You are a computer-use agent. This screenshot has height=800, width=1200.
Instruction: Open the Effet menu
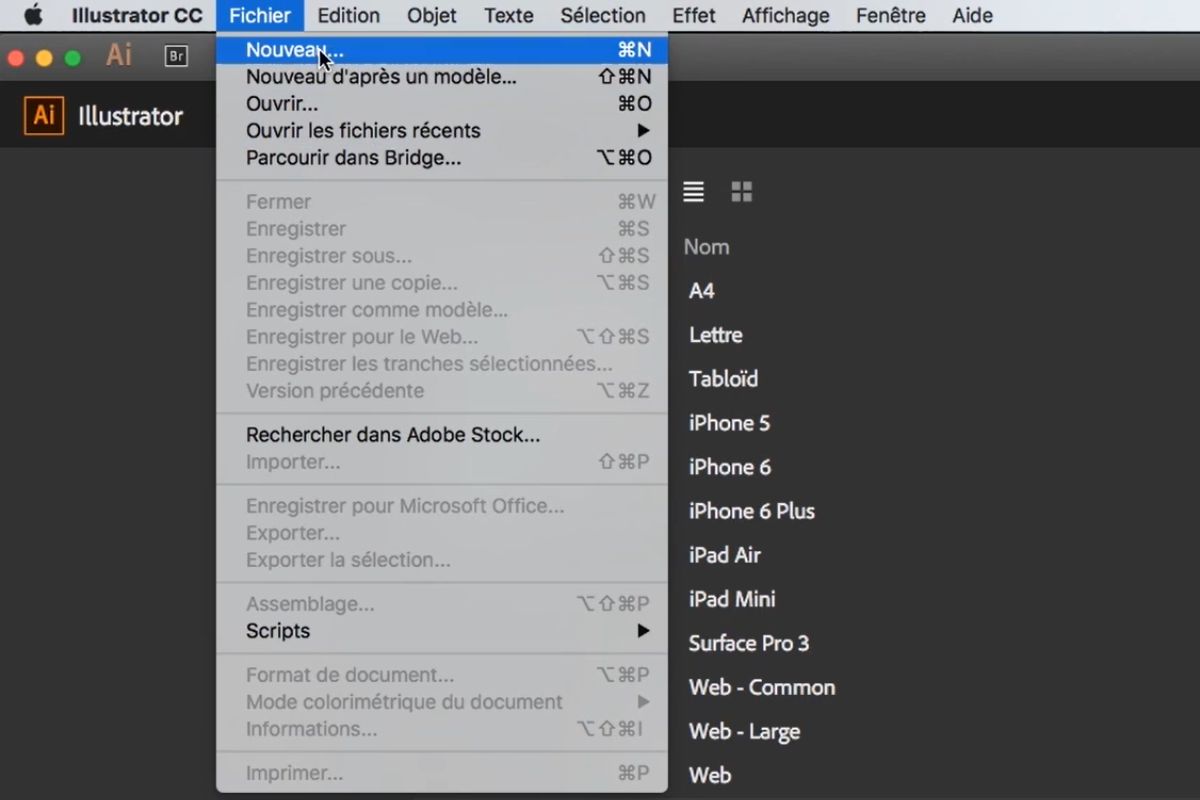(x=694, y=15)
